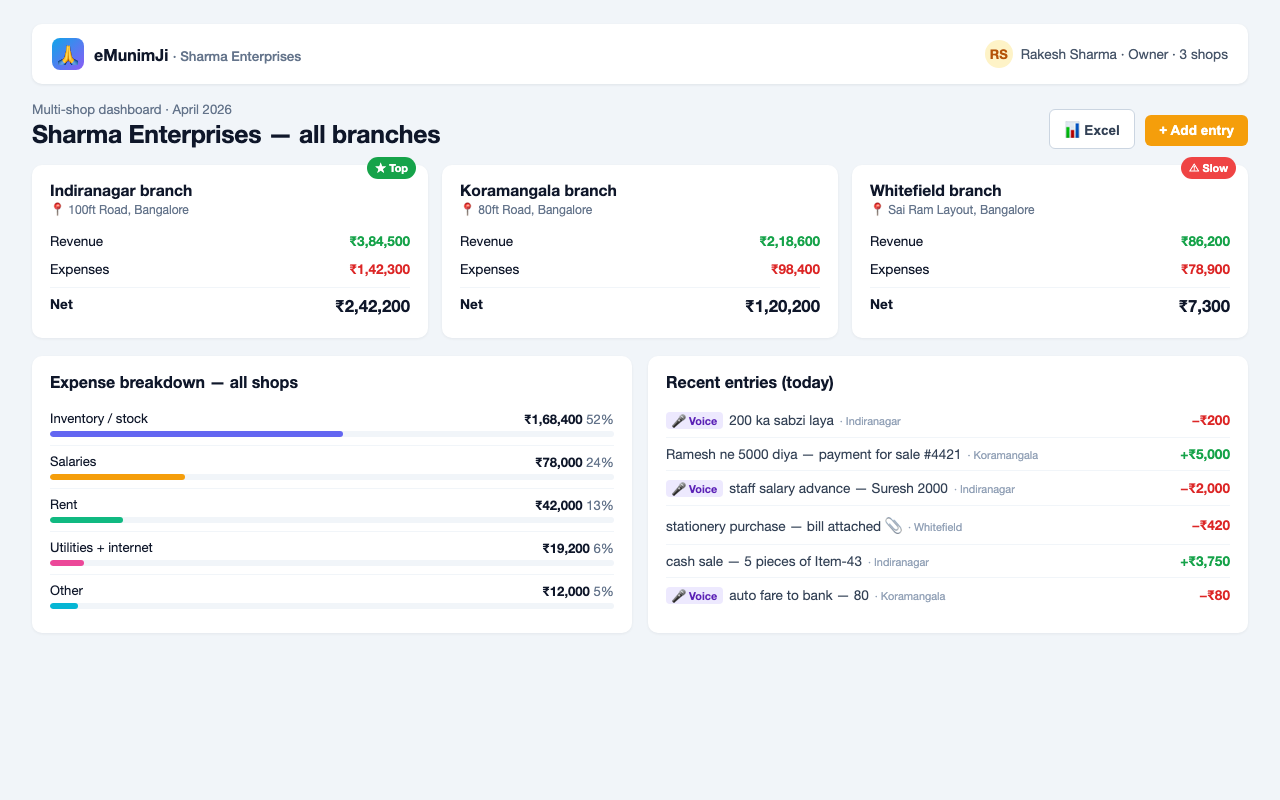Select Koramangala net ₹1,20,200
The image size is (1280, 800).
[x=783, y=307]
